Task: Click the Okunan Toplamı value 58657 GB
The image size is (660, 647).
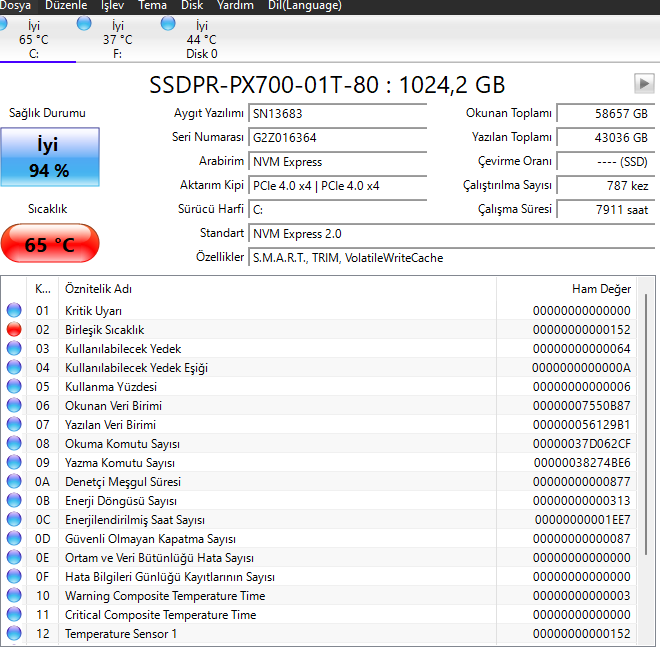Action: pyautogui.click(x=606, y=114)
